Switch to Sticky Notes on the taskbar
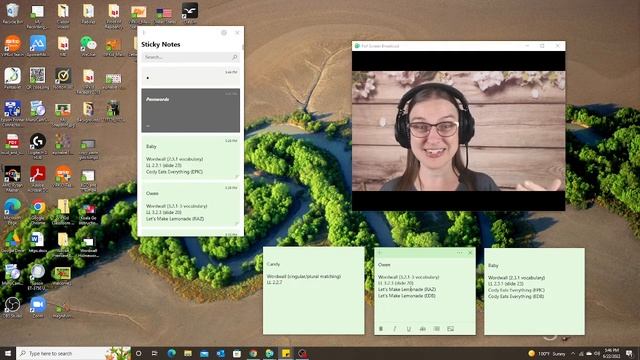 [x=286, y=353]
